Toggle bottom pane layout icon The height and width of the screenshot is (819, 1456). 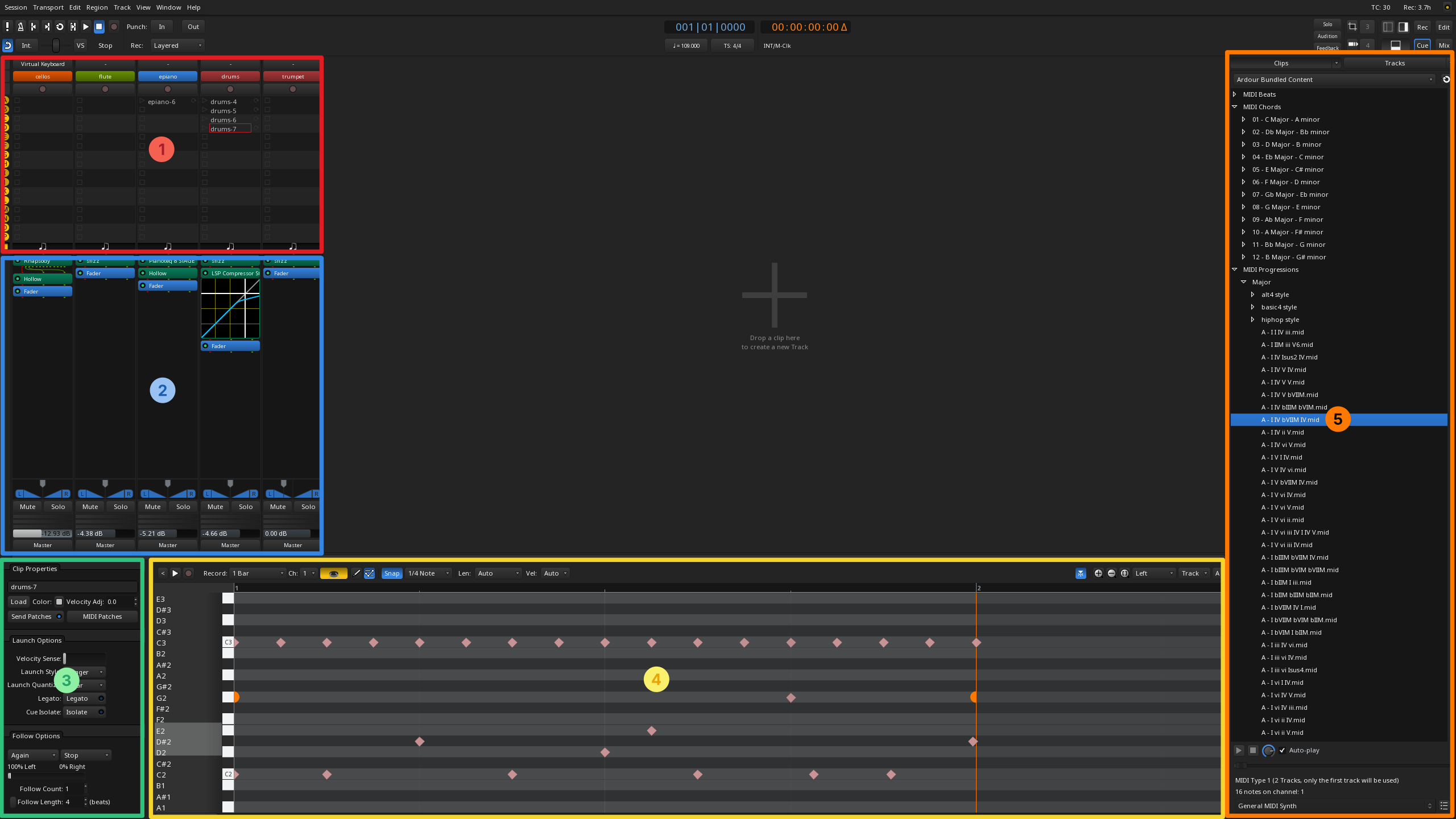1396,45
